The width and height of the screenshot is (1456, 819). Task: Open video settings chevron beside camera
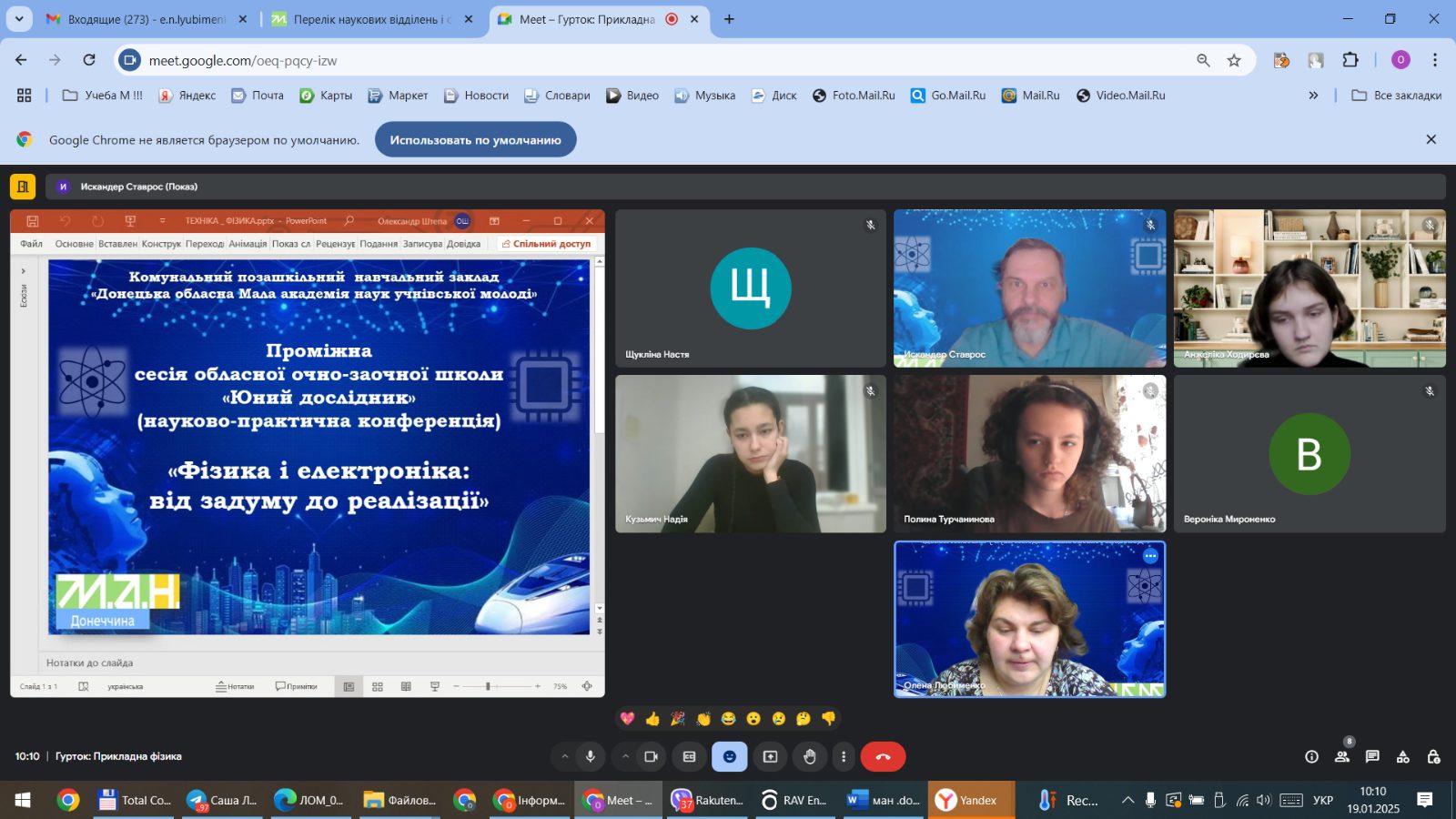625,756
